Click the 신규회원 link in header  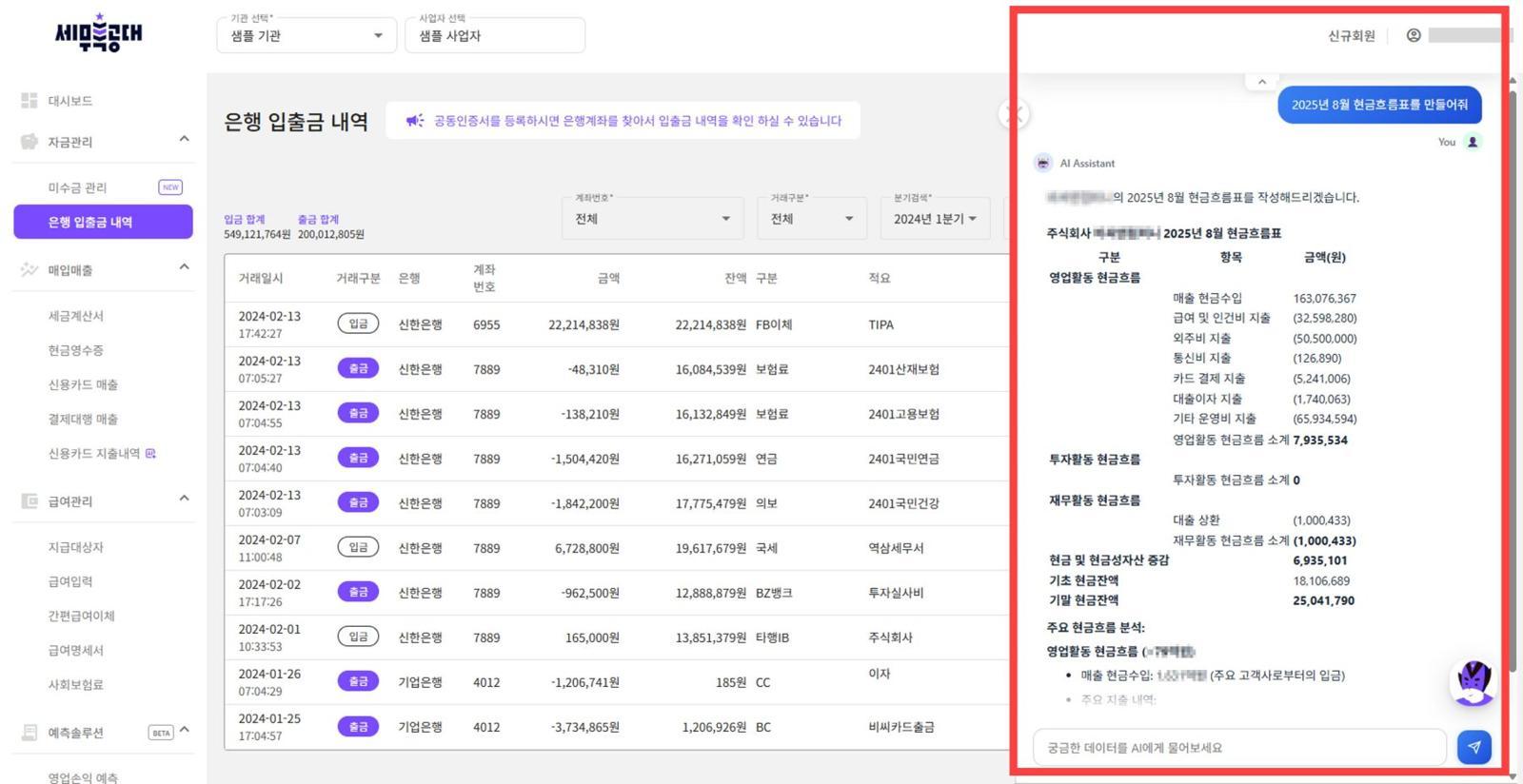1351,36
